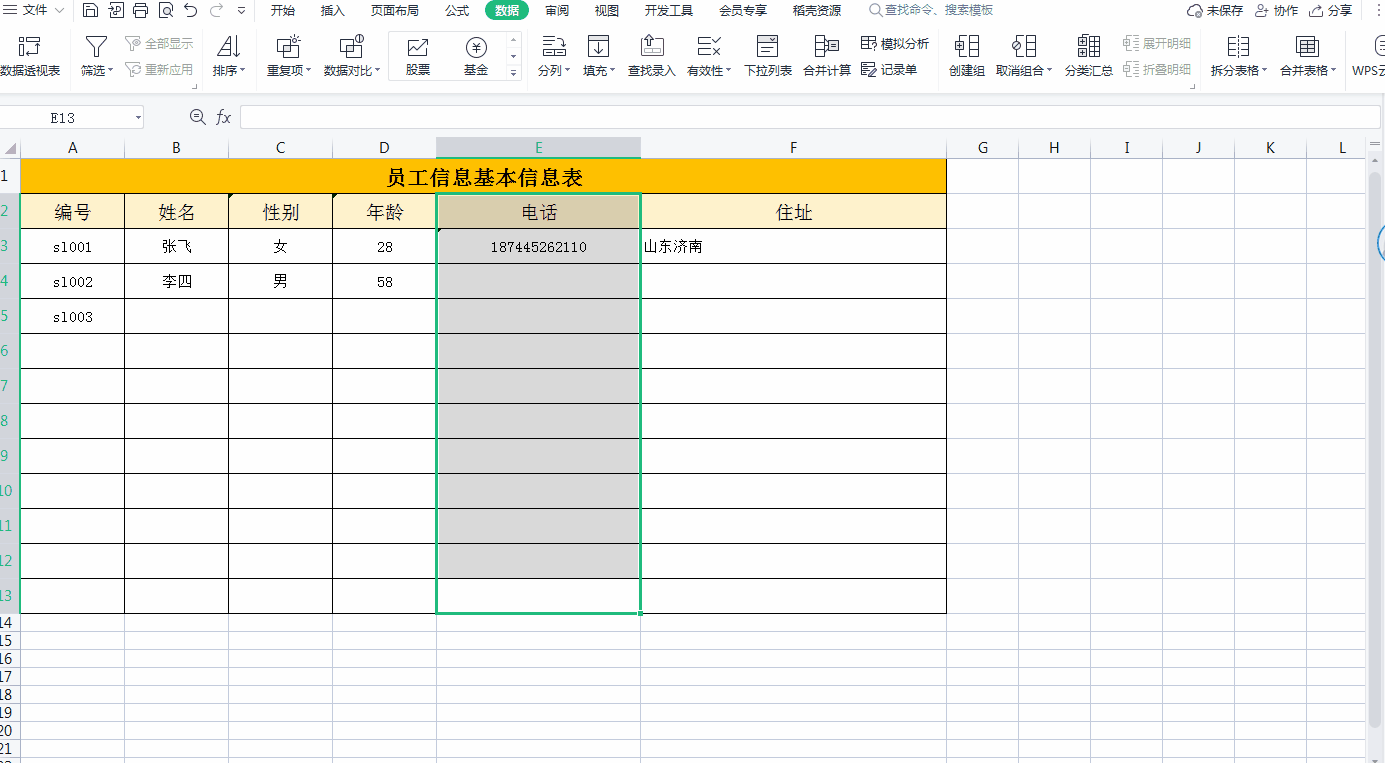Click the fx insert function icon

(x=223, y=118)
